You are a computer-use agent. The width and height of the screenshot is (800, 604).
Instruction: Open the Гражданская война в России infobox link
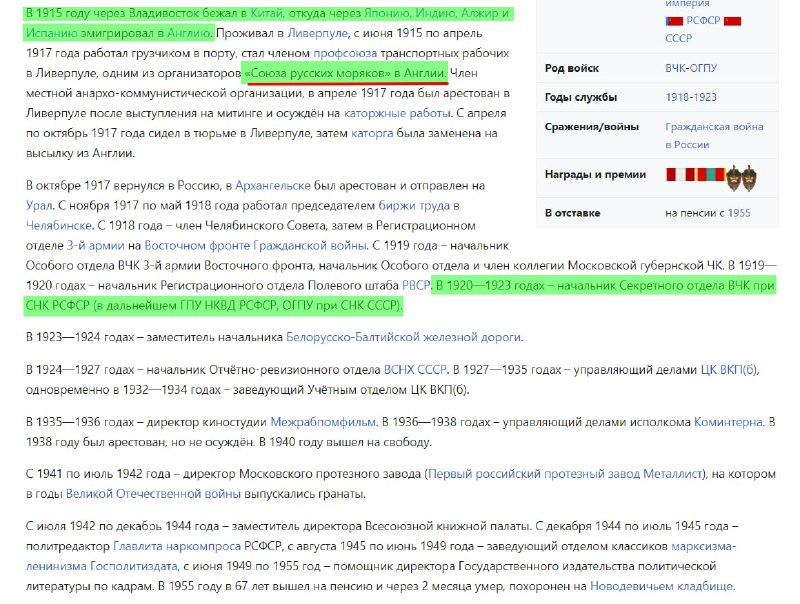click(x=714, y=136)
